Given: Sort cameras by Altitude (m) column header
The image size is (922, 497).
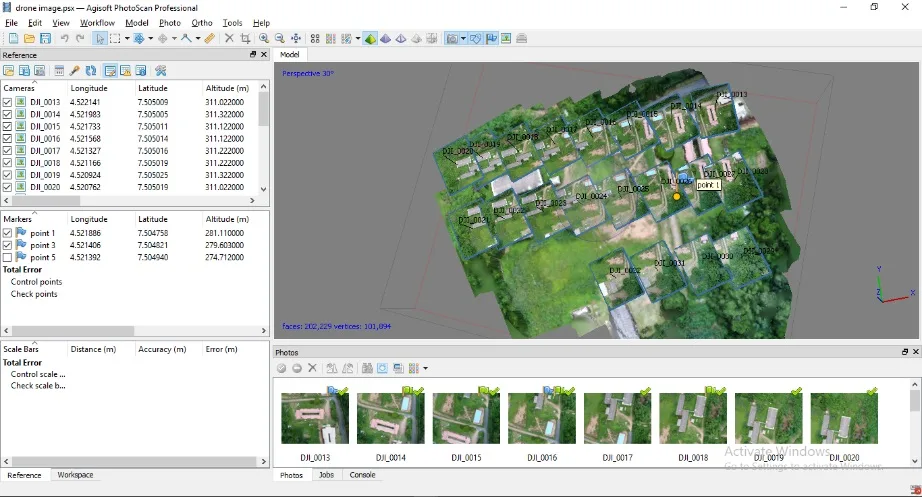Looking at the screenshot, I should pos(227,88).
